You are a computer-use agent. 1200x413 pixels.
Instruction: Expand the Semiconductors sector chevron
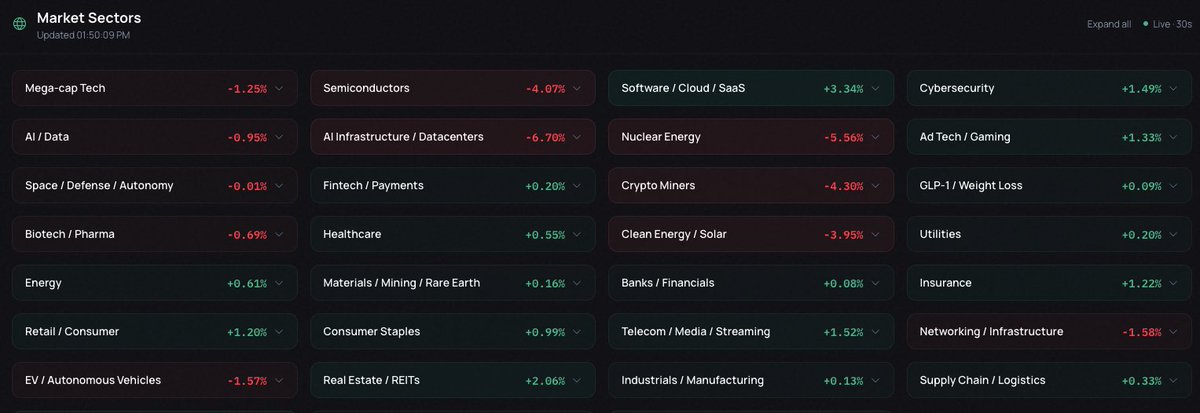click(577, 88)
